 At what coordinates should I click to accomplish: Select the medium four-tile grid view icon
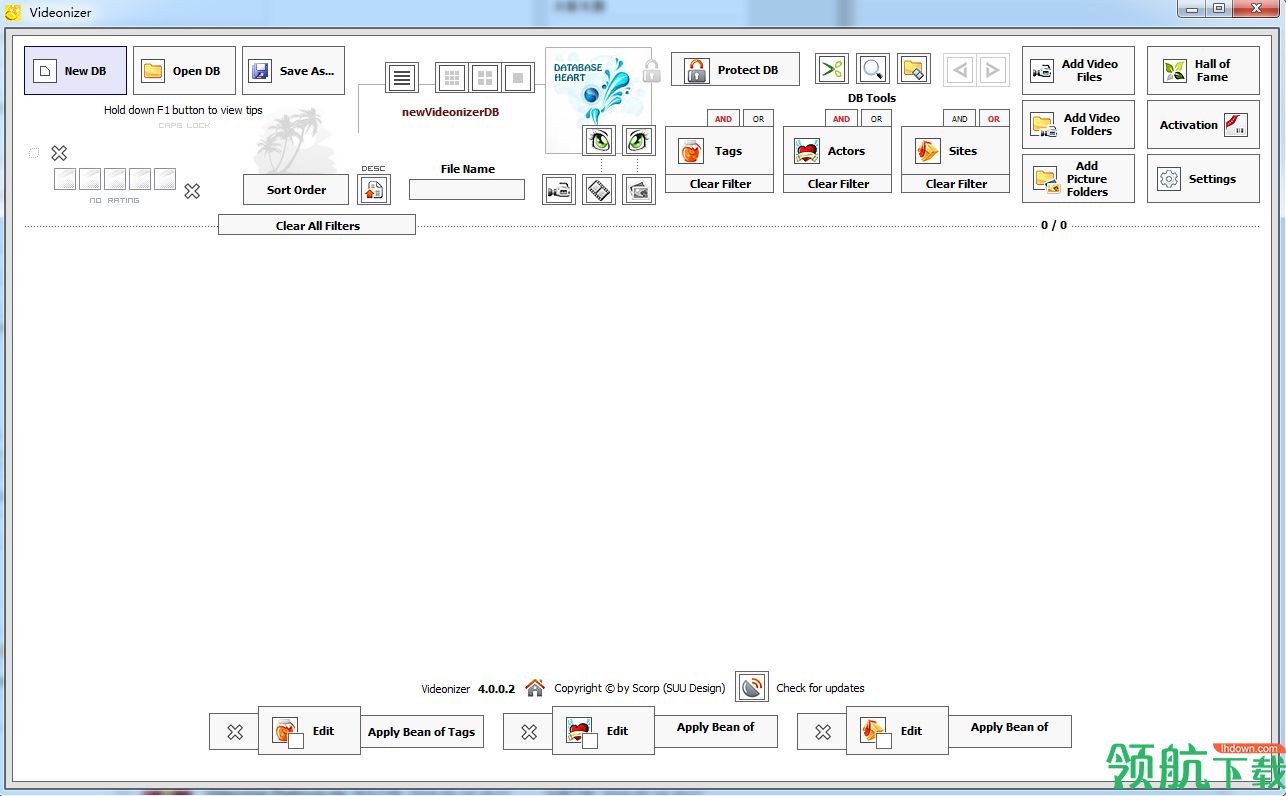pyautogui.click(x=485, y=77)
